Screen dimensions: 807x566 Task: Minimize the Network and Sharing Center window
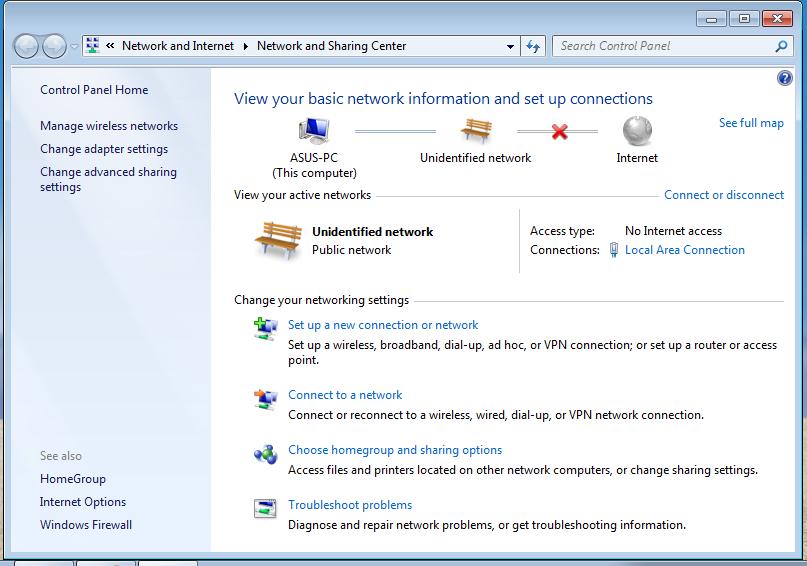click(711, 19)
